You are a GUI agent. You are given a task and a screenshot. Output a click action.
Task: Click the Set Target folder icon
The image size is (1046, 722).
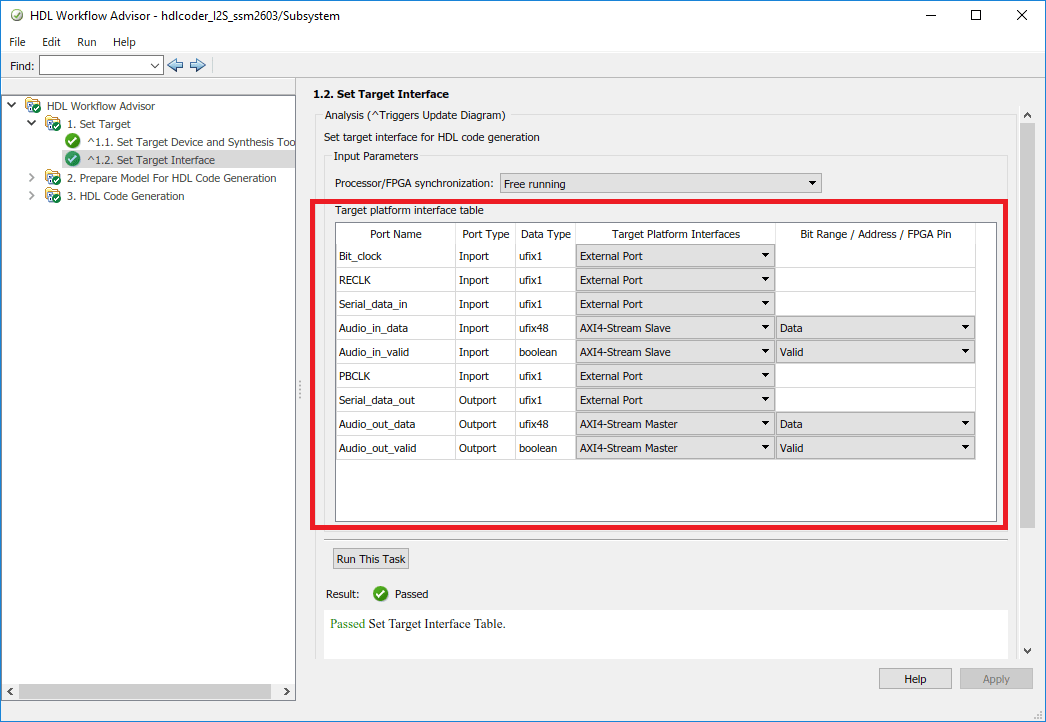53,123
